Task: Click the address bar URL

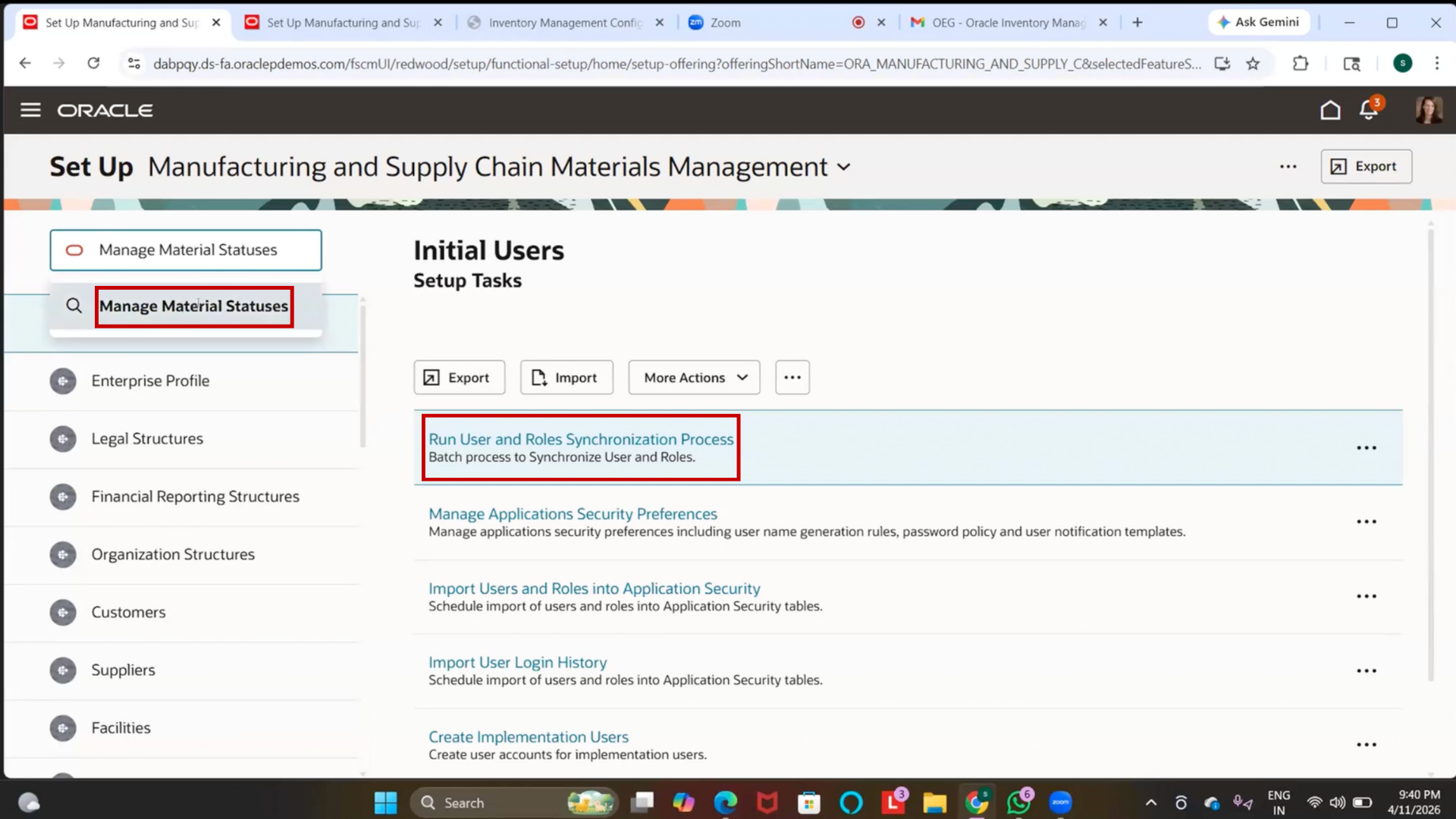Action: click(676, 64)
